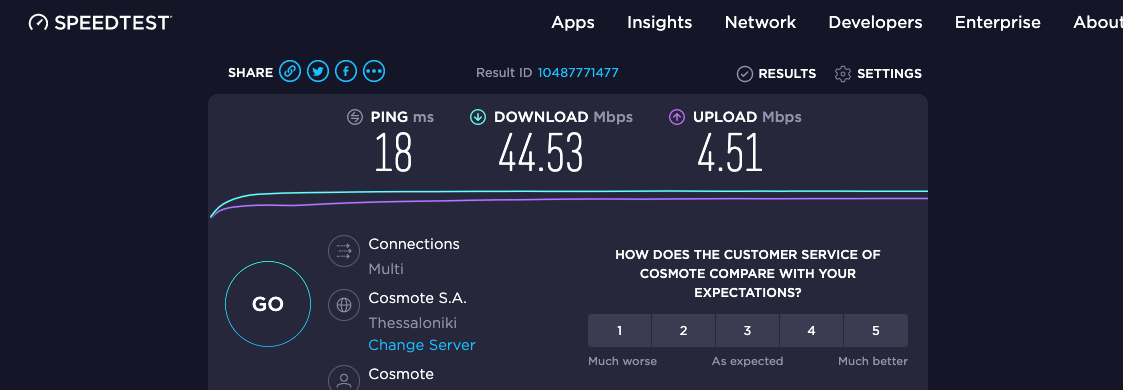Click the Connections multi icon
Image resolution: width=1123 pixels, height=390 pixels.
coord(344,251)
